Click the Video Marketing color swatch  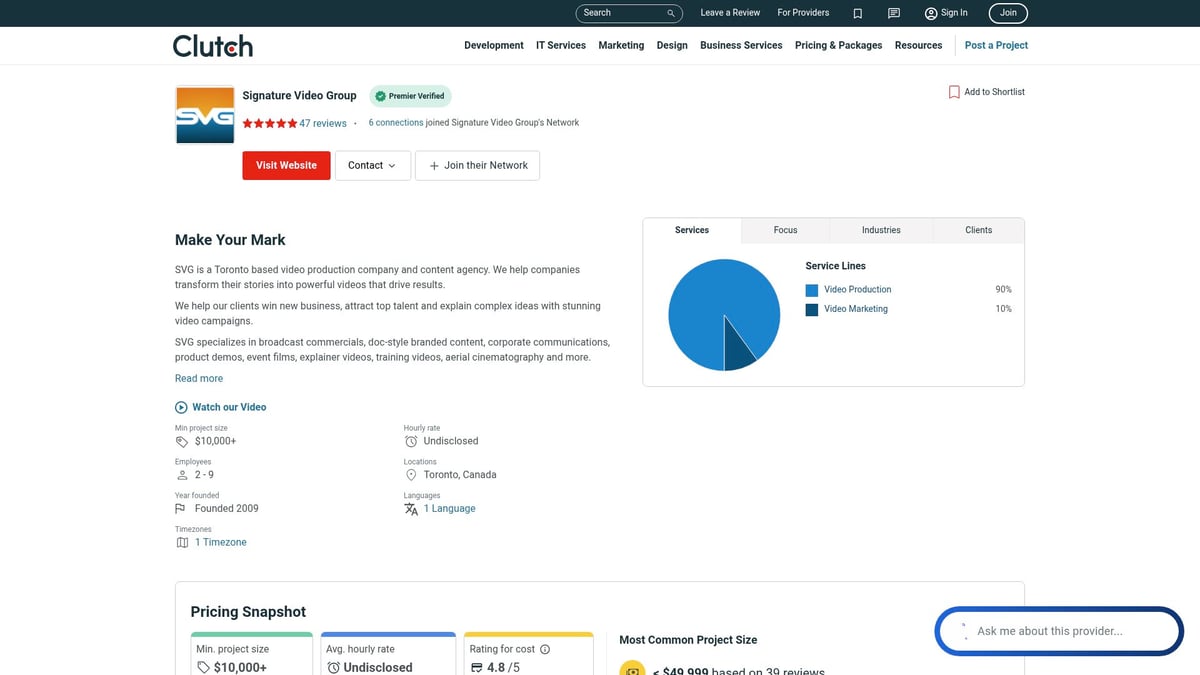(x=812, y=310)
